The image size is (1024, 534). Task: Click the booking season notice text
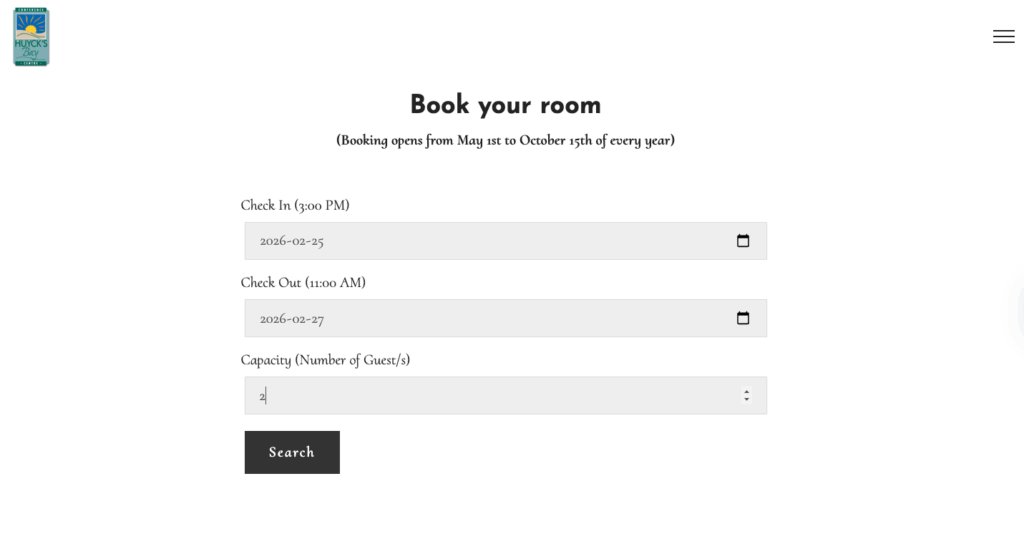click(505, 140)
